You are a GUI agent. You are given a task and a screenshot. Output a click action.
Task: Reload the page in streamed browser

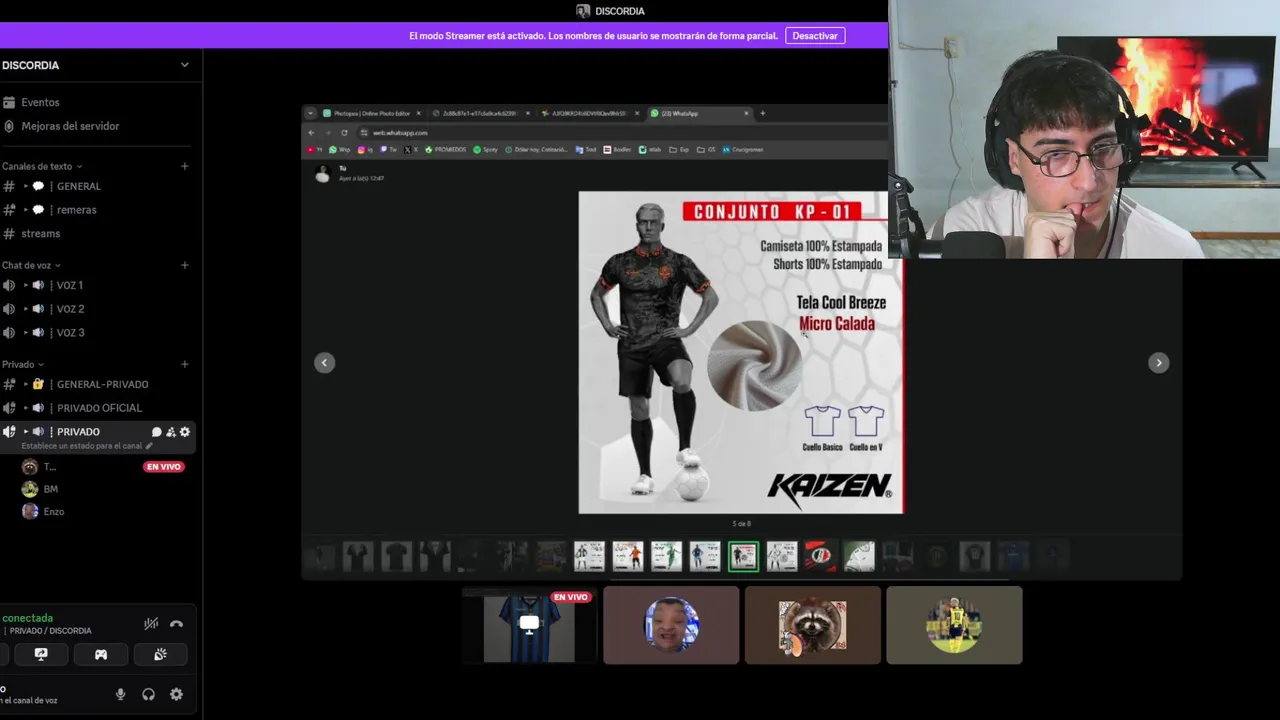point(344,132)
